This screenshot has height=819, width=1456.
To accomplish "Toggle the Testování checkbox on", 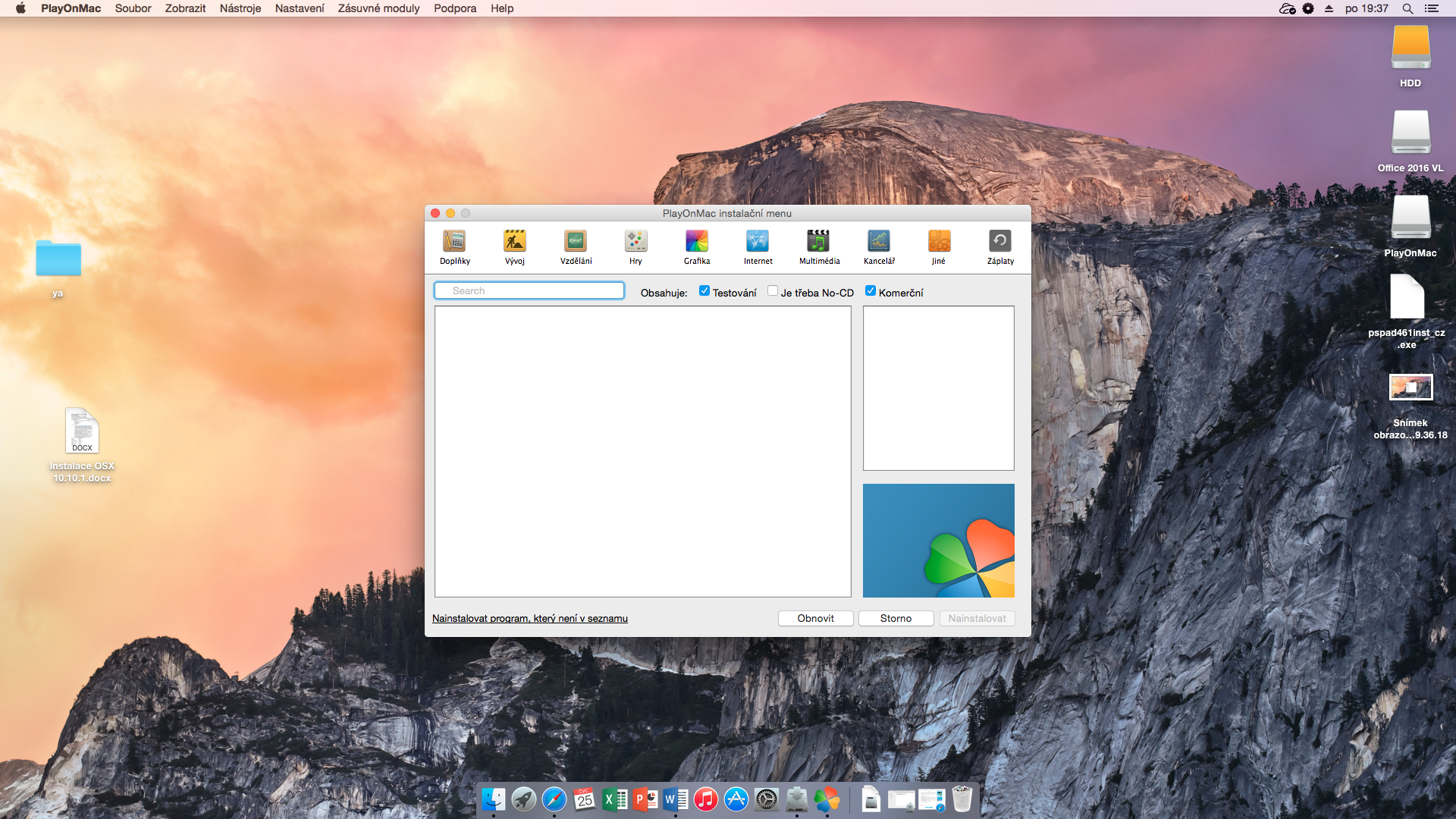I will click(705, 292).
